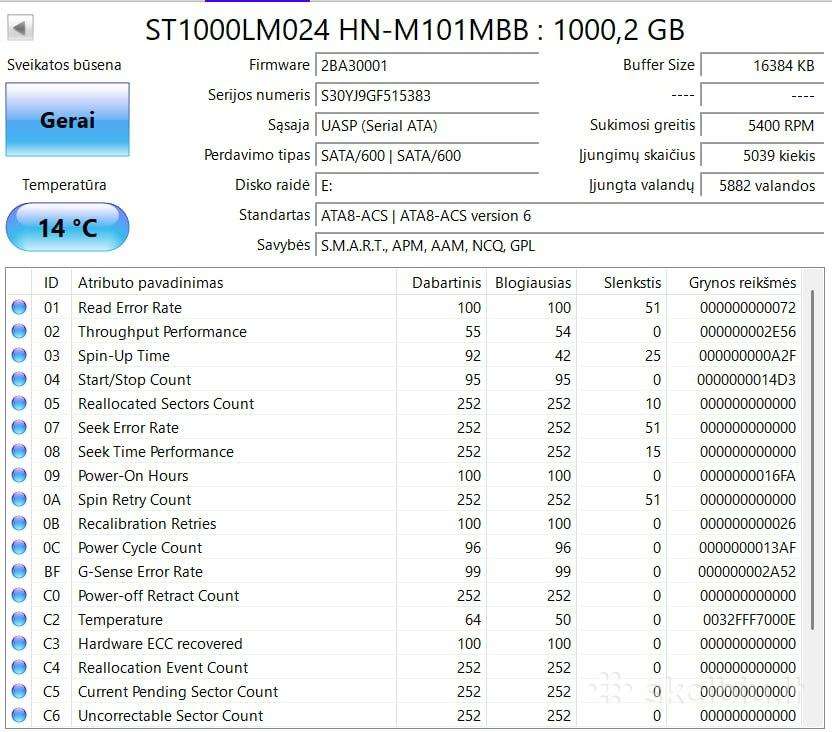The image size is (832, 732).
Task: Select the G-Sense Error Rate attribute name
Action: [141, 572]
